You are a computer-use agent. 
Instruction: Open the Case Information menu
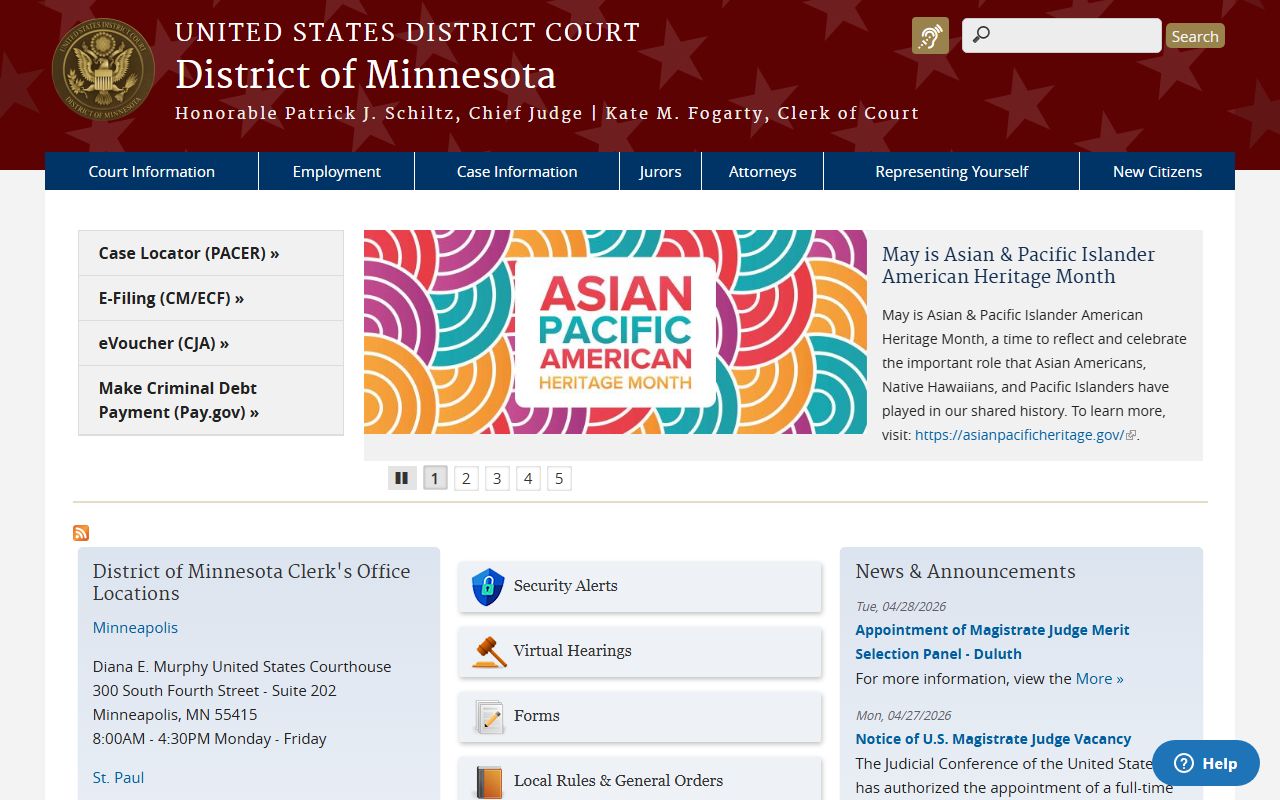tap(517, 171)
